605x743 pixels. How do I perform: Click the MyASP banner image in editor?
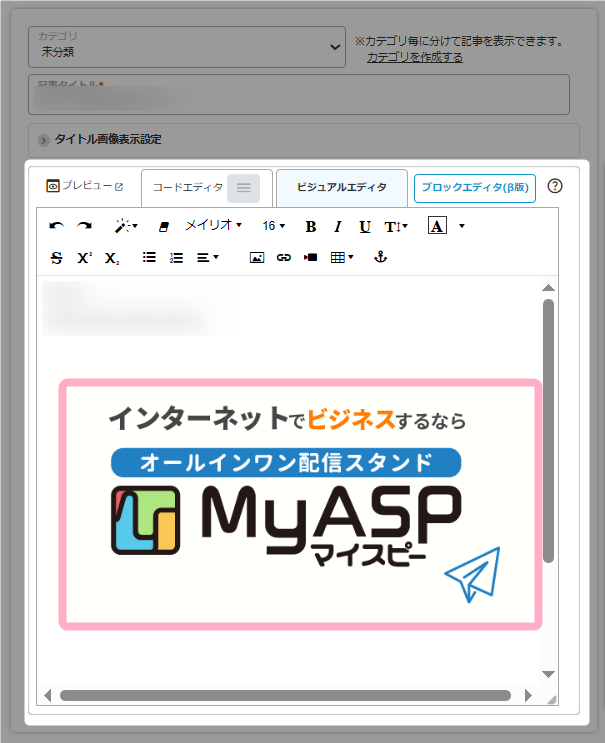coord(300,504)
